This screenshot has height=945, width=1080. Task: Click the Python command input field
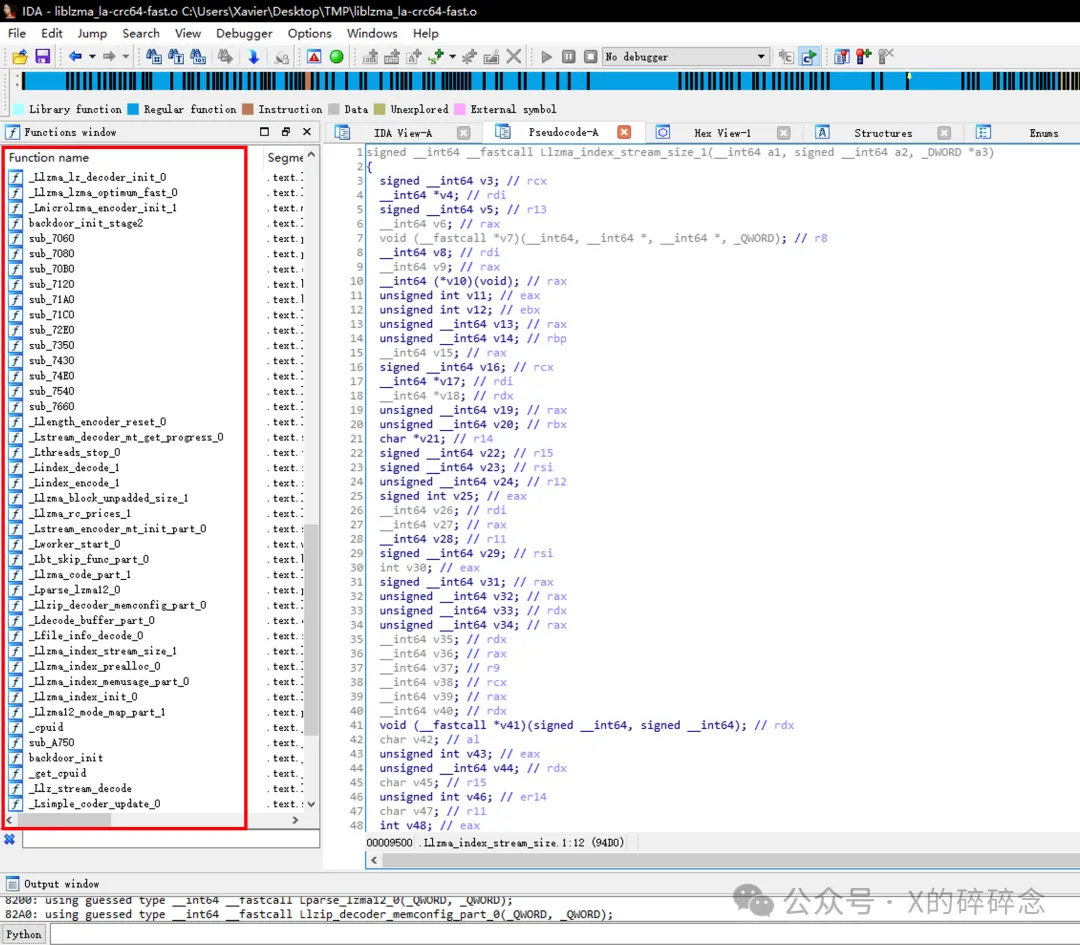point(560,934)
